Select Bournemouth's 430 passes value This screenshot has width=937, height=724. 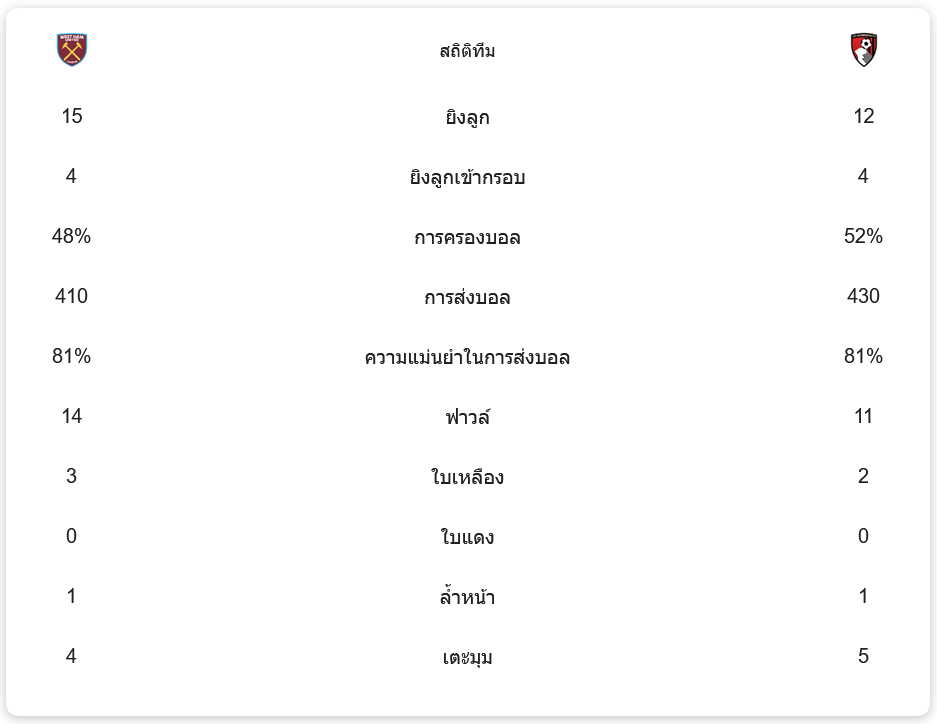click(x=864, y=296)
